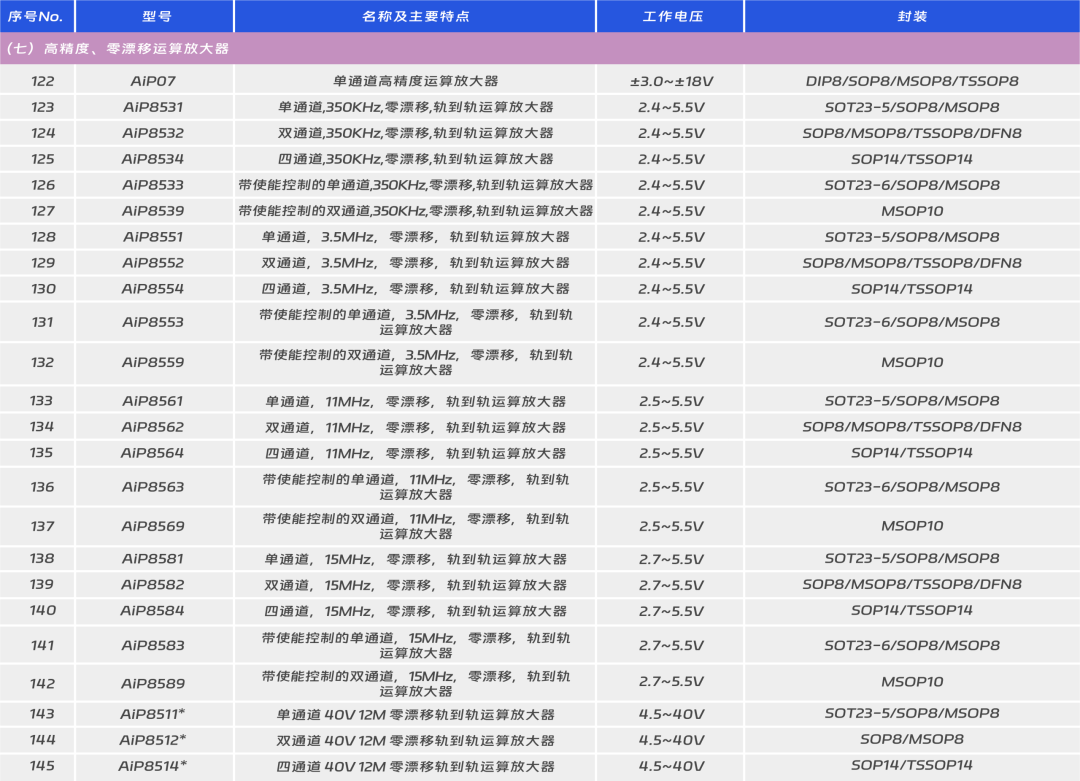
Task: Click description 单通道,350KHz,零漂移,轨到轨运算放大器
Action: click(x=415, y=107)
